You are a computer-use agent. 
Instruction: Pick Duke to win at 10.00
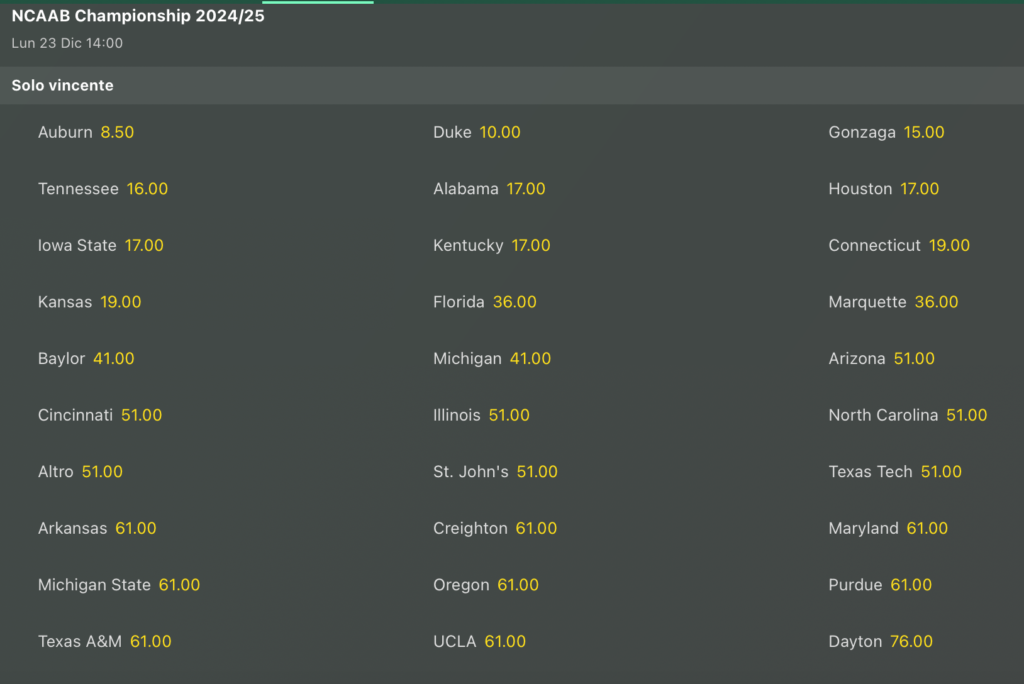tap(477, 132)
